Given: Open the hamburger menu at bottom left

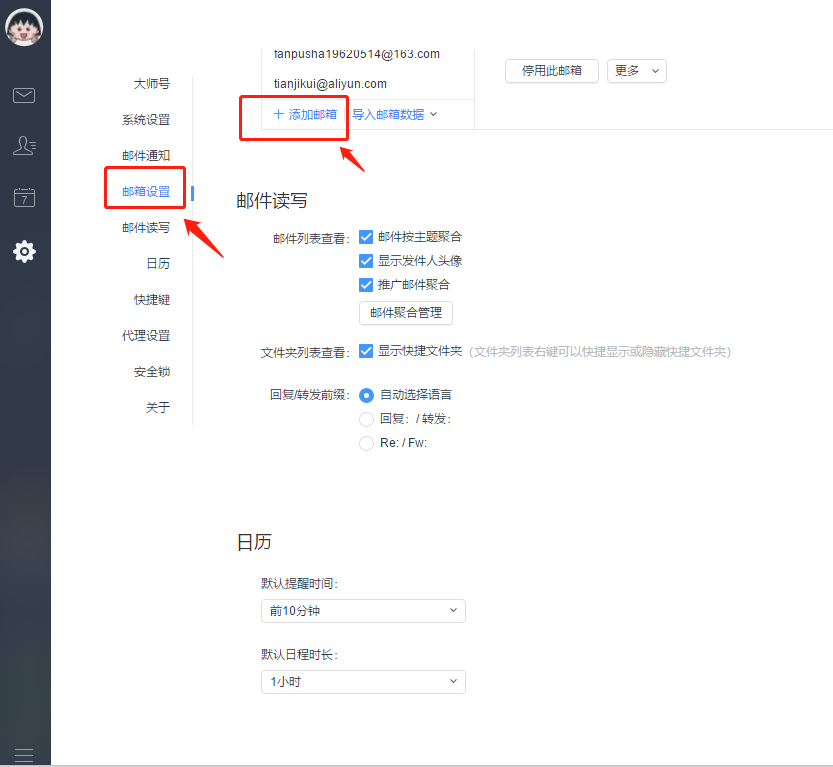Looking at the screenshot, I should pos(24,754).
